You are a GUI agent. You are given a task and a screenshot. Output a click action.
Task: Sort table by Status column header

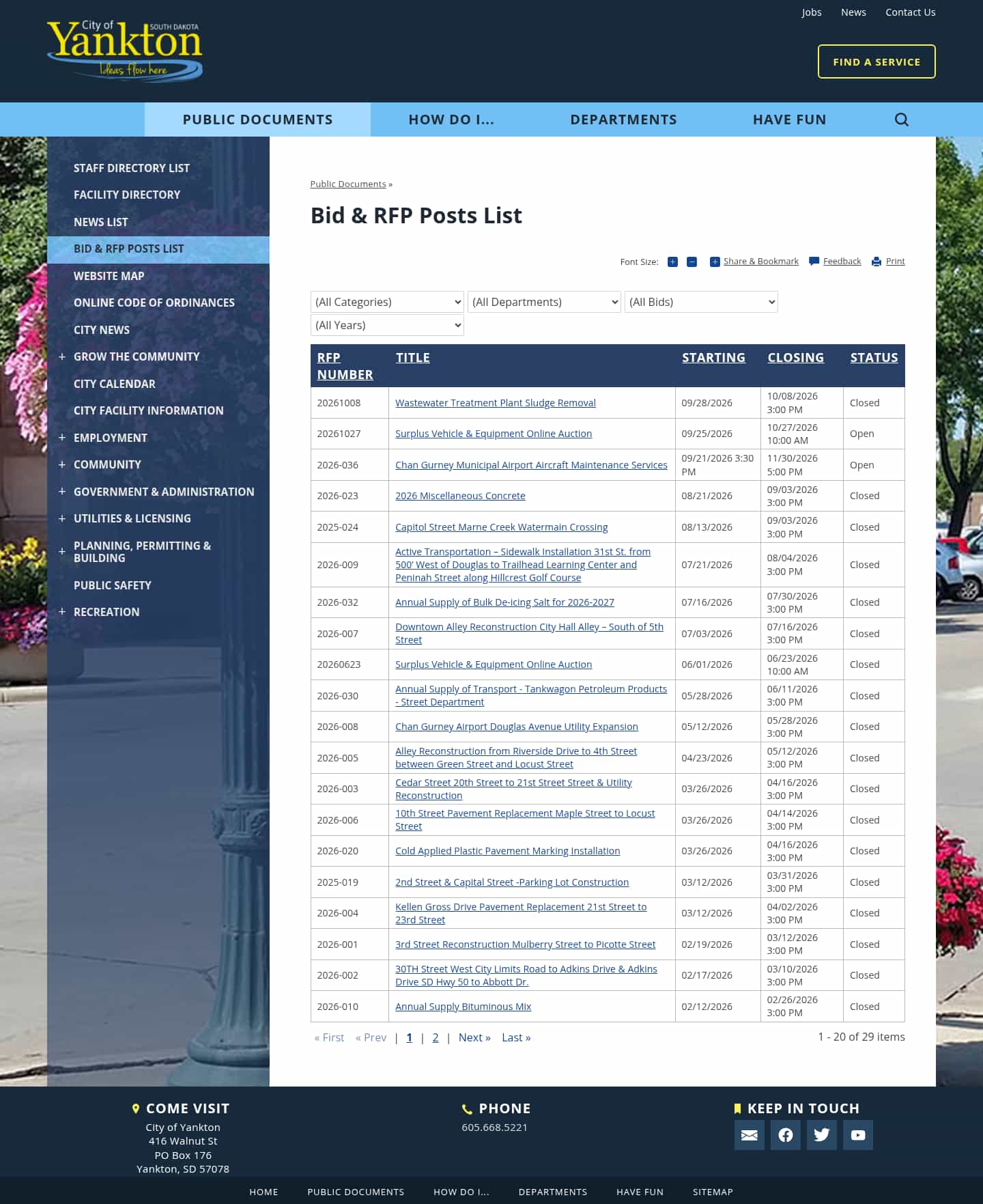[874, 358]
